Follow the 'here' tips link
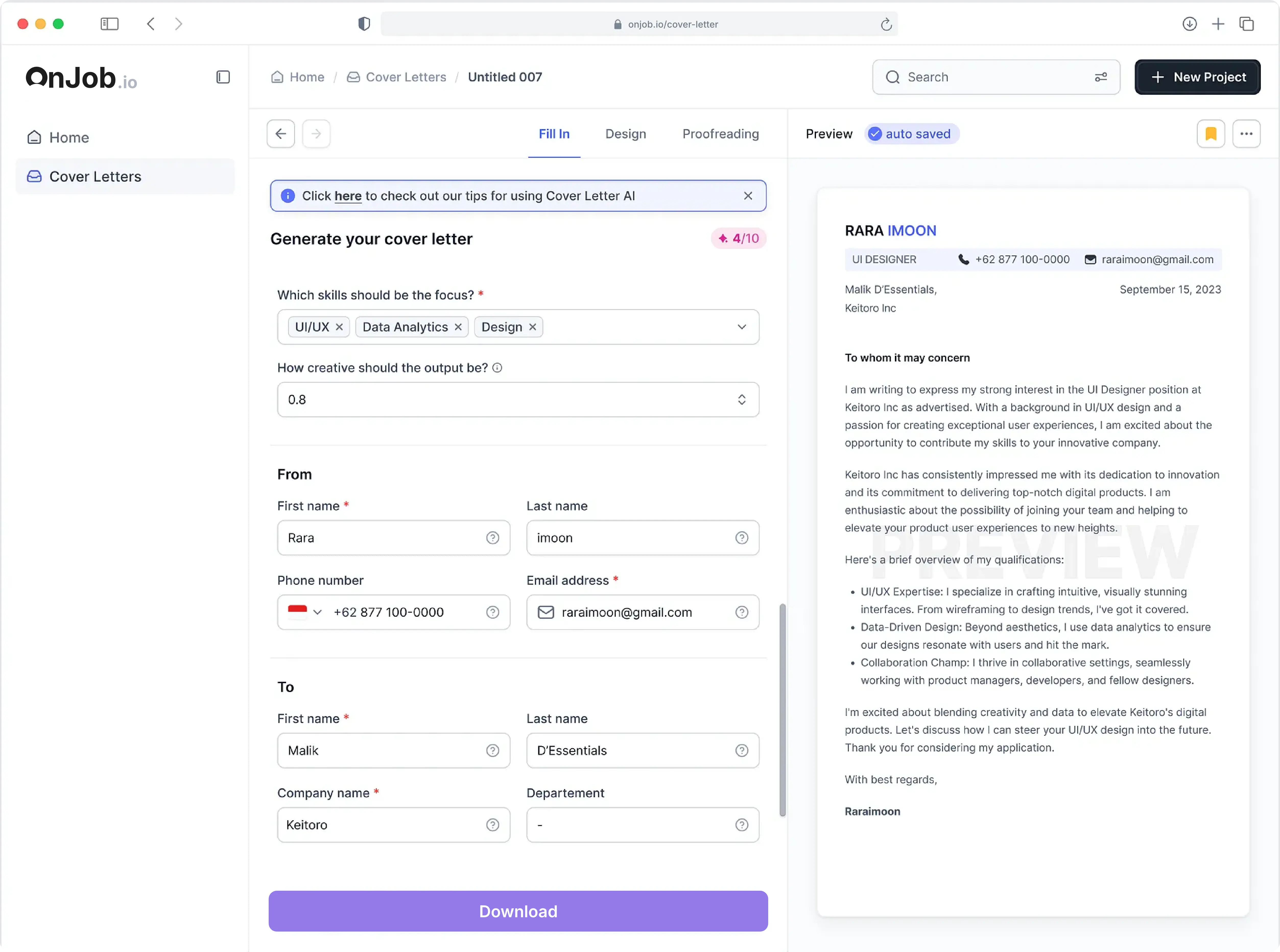The height and width of the screenshot is (952, 1280). 348,196
